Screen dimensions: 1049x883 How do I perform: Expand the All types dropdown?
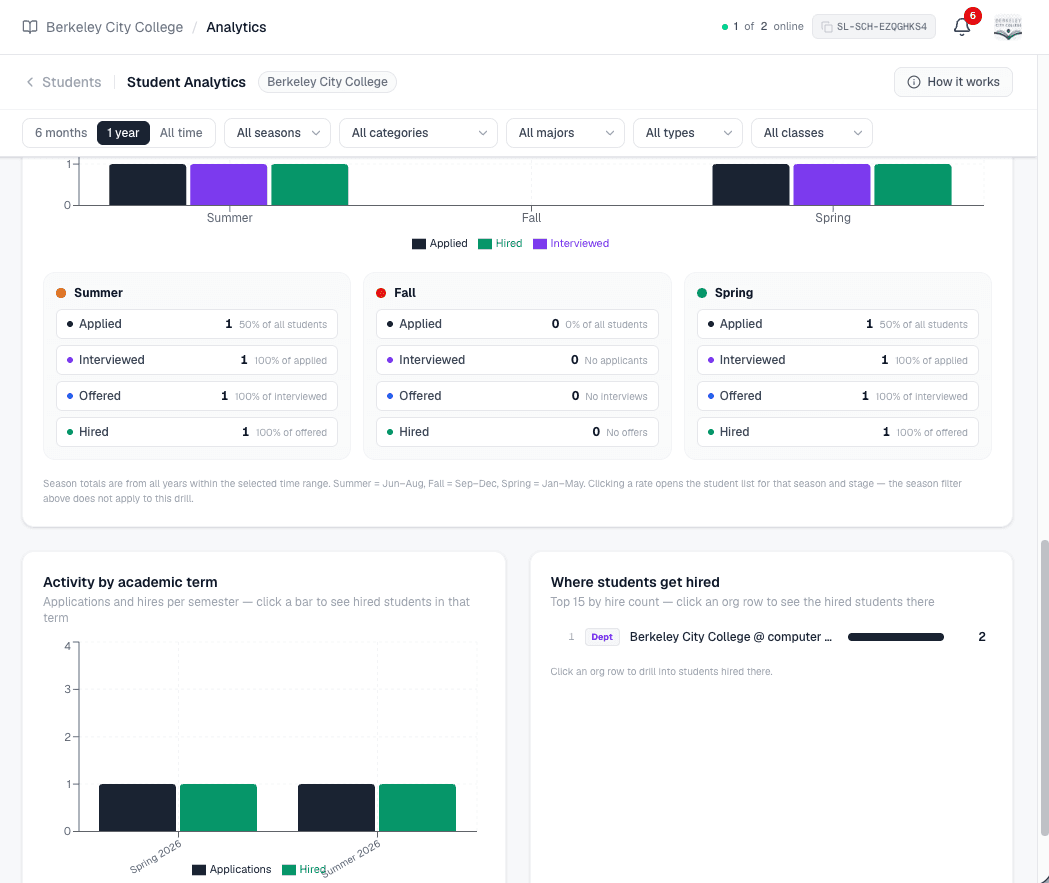[x=688, y=132]
